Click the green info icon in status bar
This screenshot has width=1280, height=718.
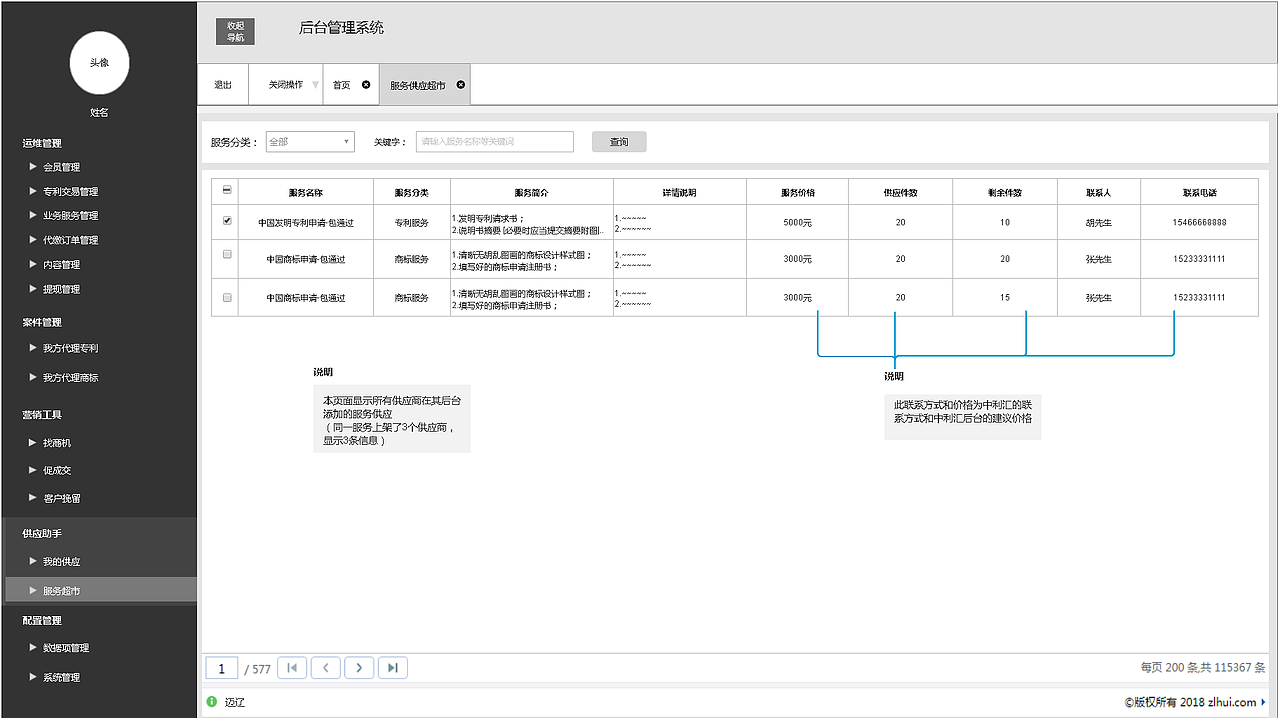pos(211,702)
